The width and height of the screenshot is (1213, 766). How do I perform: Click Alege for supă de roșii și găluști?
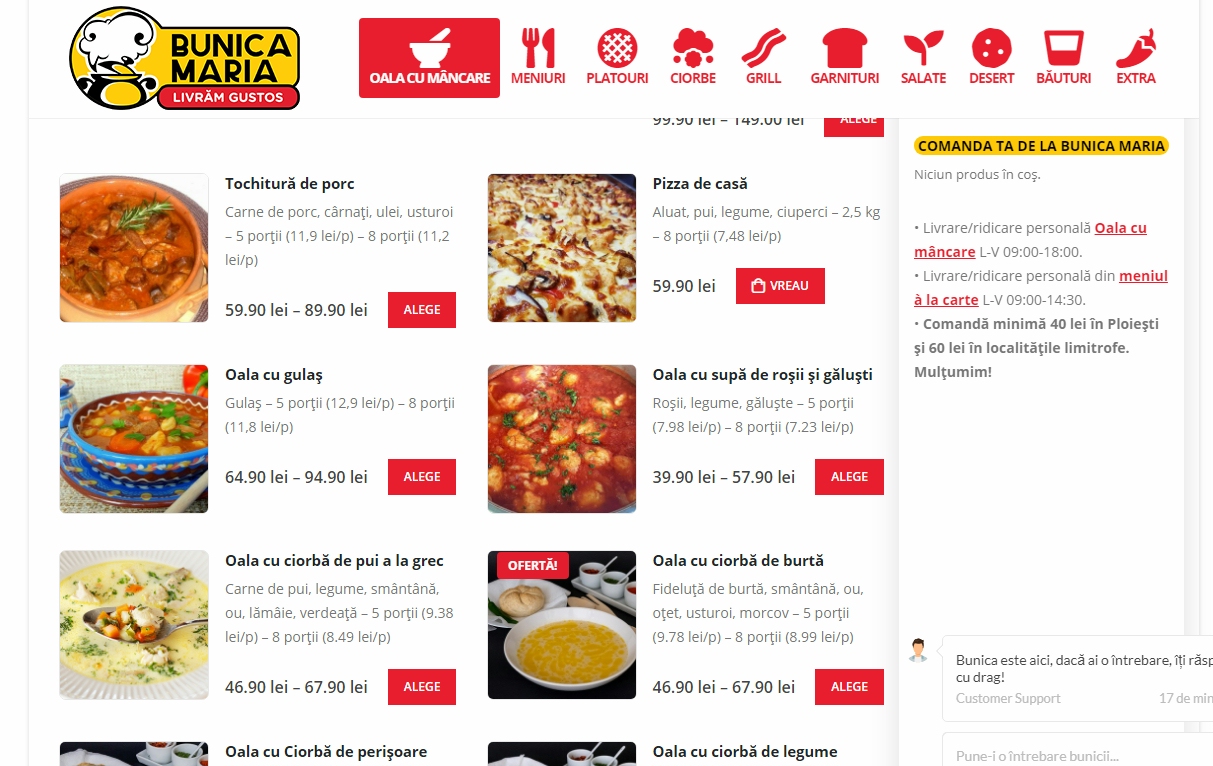tap(849, 477)
